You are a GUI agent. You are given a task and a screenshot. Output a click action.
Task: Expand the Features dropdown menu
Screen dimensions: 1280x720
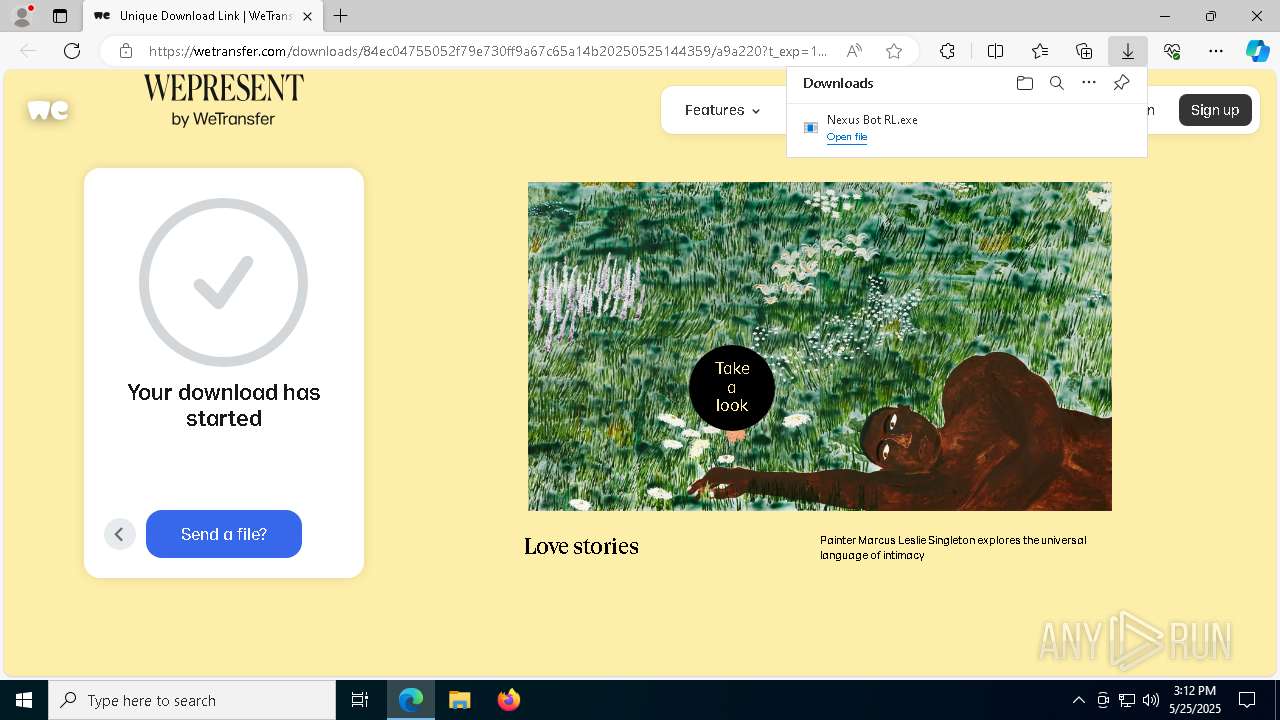[x=722, y=110]
